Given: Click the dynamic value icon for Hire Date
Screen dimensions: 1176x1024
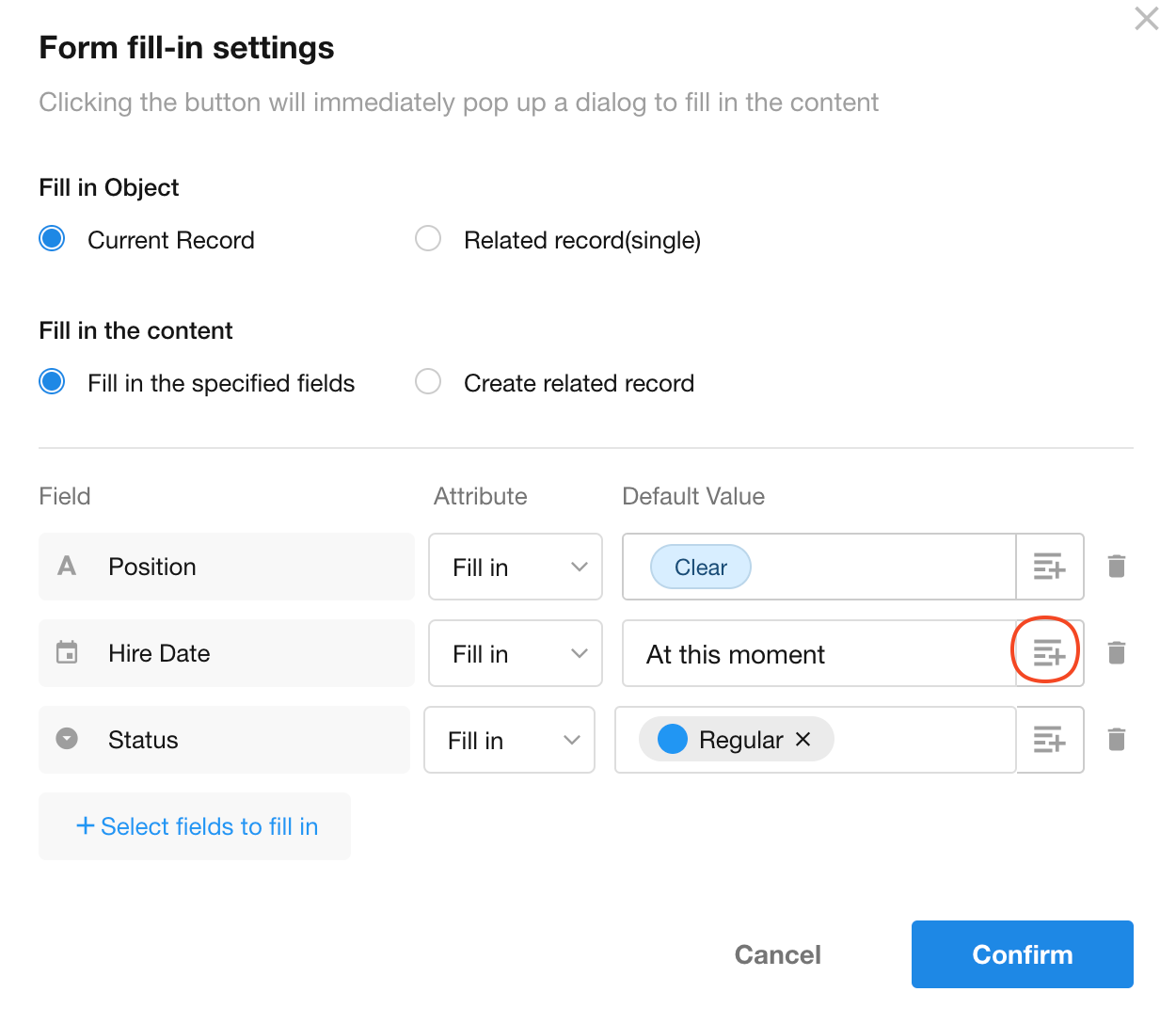Looking at the screenshot, I should [1049, 653].
